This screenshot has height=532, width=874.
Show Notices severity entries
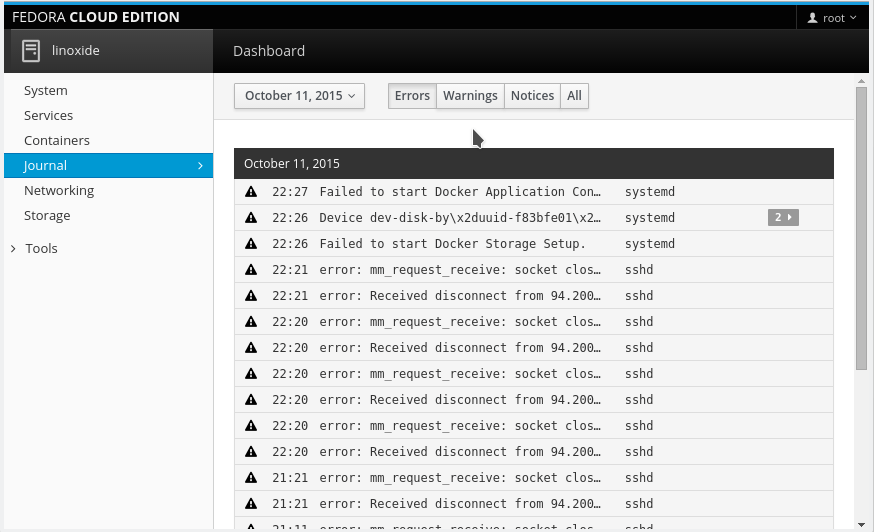point(532,96)
